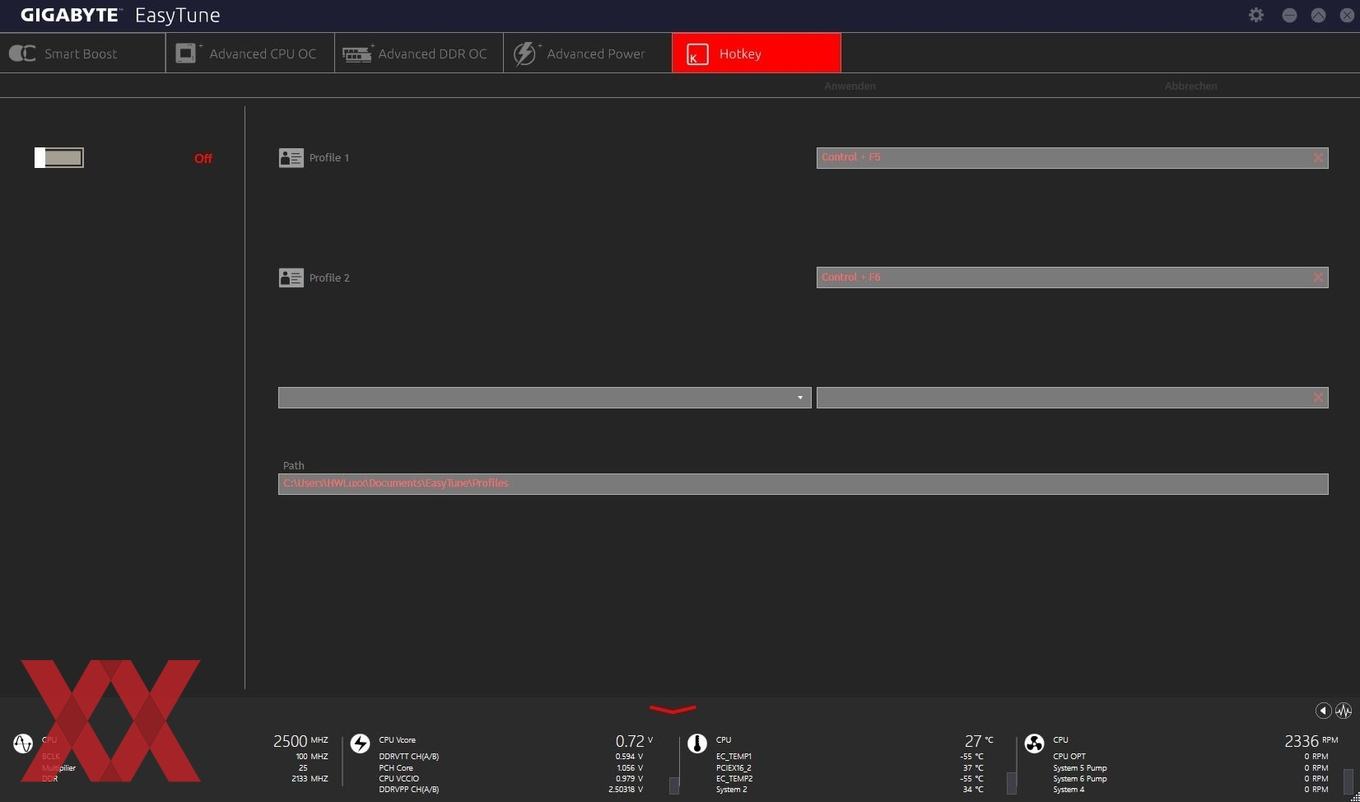Click the voltage lightning bolt icon
This screenshot has width=1360, height=802.
360,743
